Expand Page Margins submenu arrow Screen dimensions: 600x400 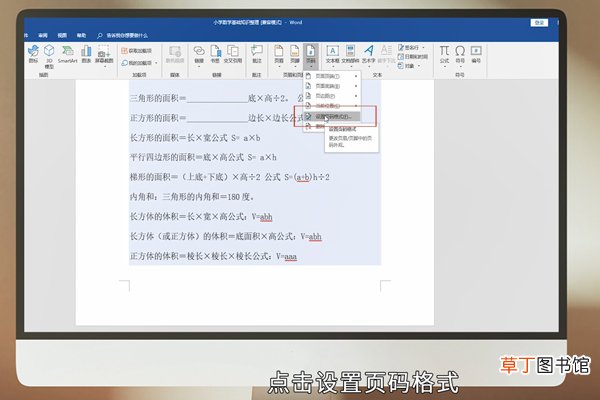356,96
